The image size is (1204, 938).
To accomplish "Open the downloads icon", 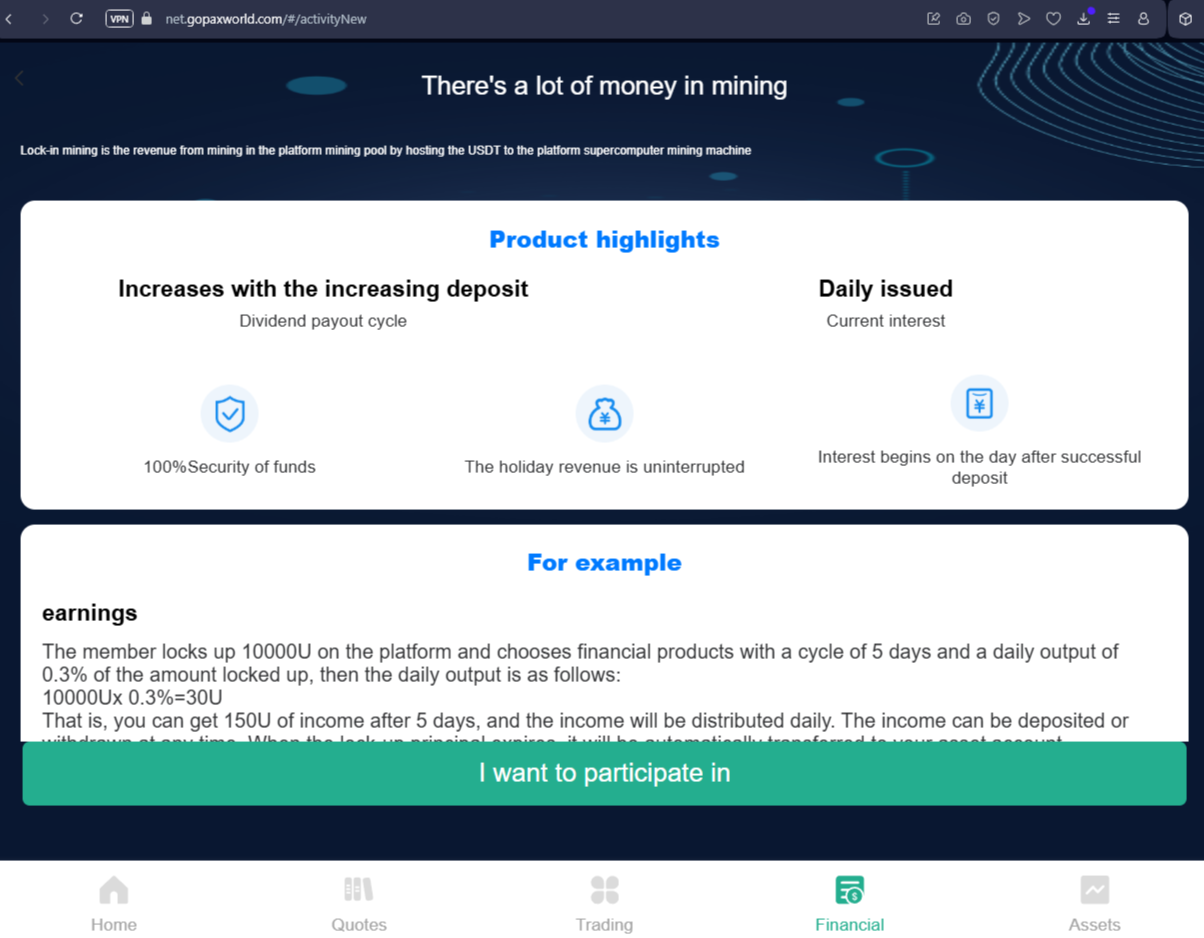I will (1083, 18).
